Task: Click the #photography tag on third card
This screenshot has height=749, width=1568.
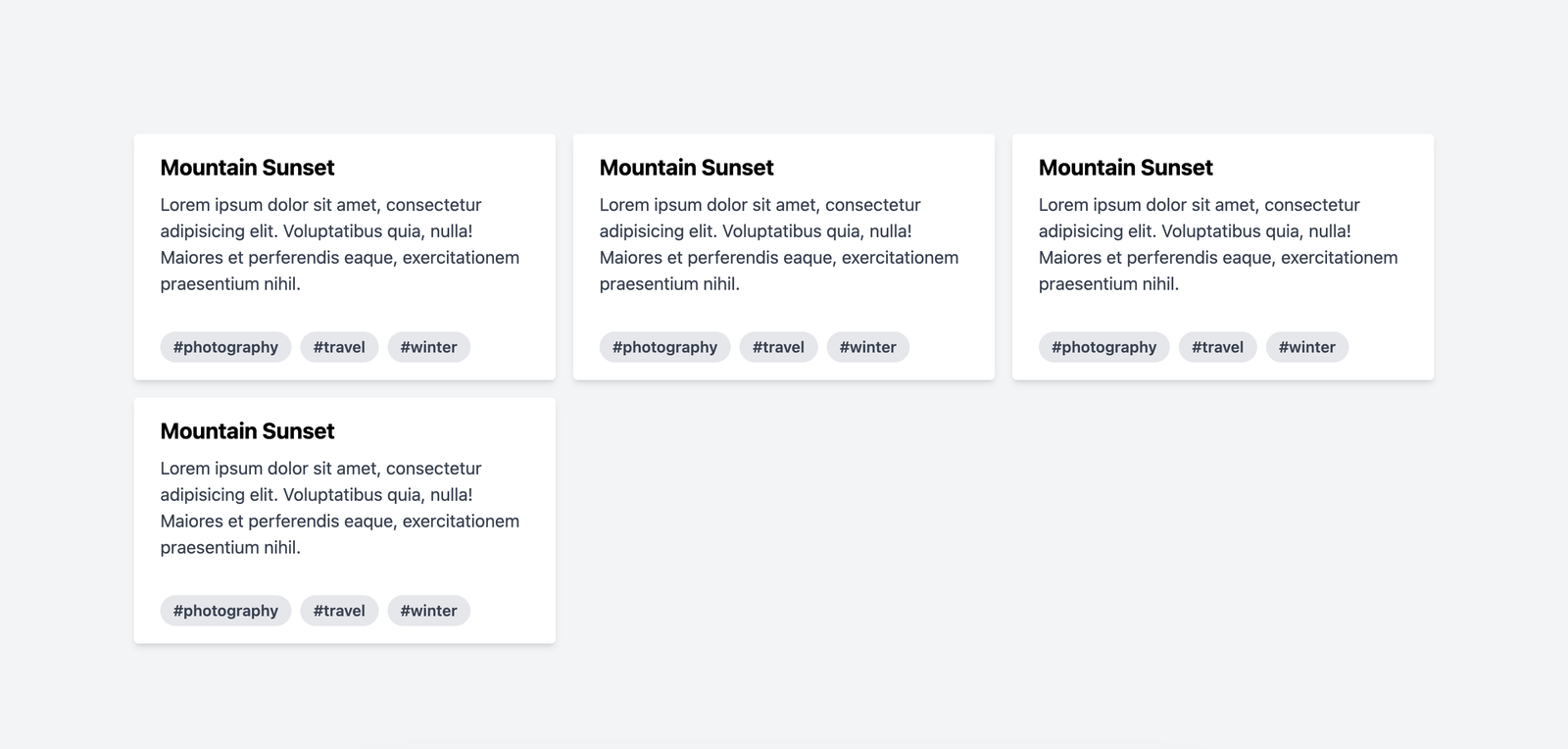Action: [1103, 347]
